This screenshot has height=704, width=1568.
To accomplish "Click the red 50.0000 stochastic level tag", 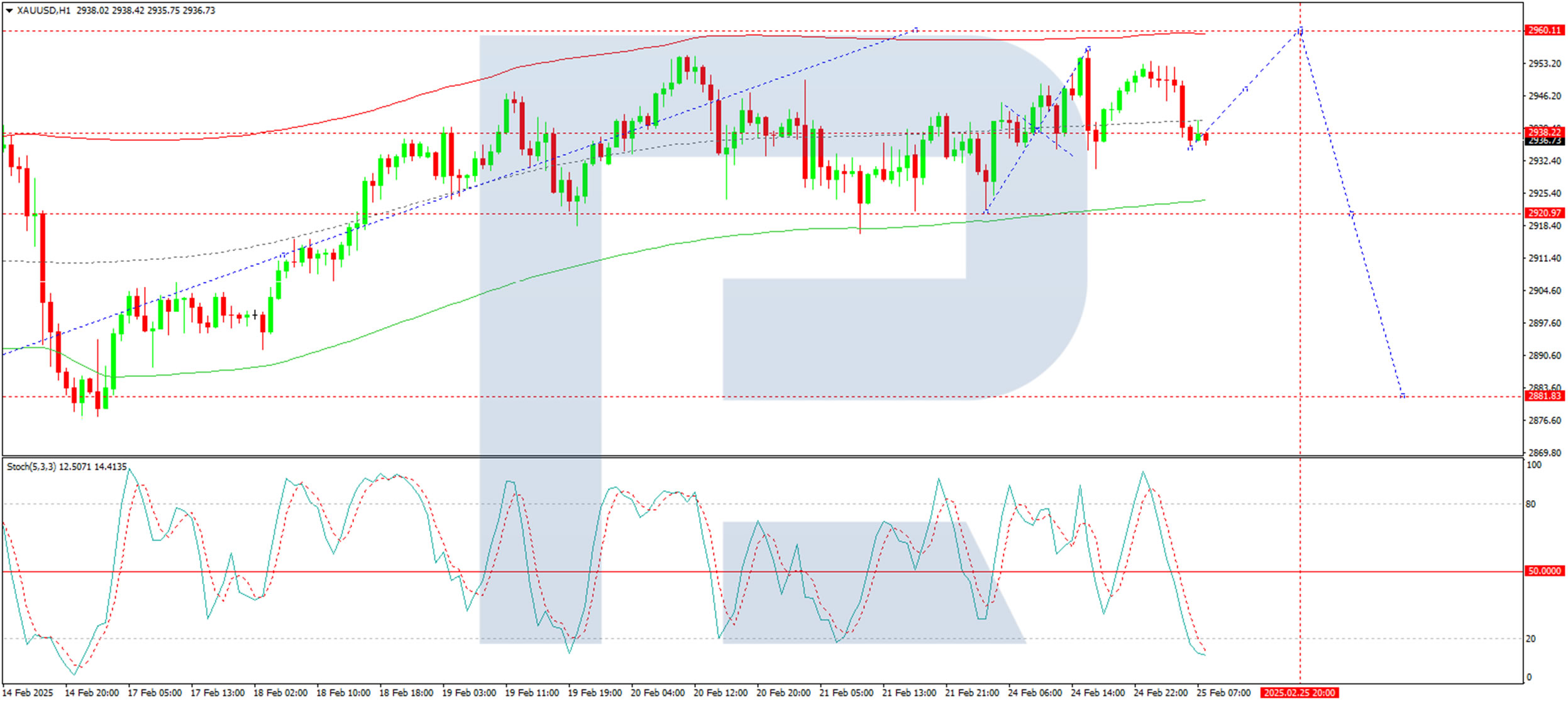I will pyautogui.click(x=1544, y=571).
